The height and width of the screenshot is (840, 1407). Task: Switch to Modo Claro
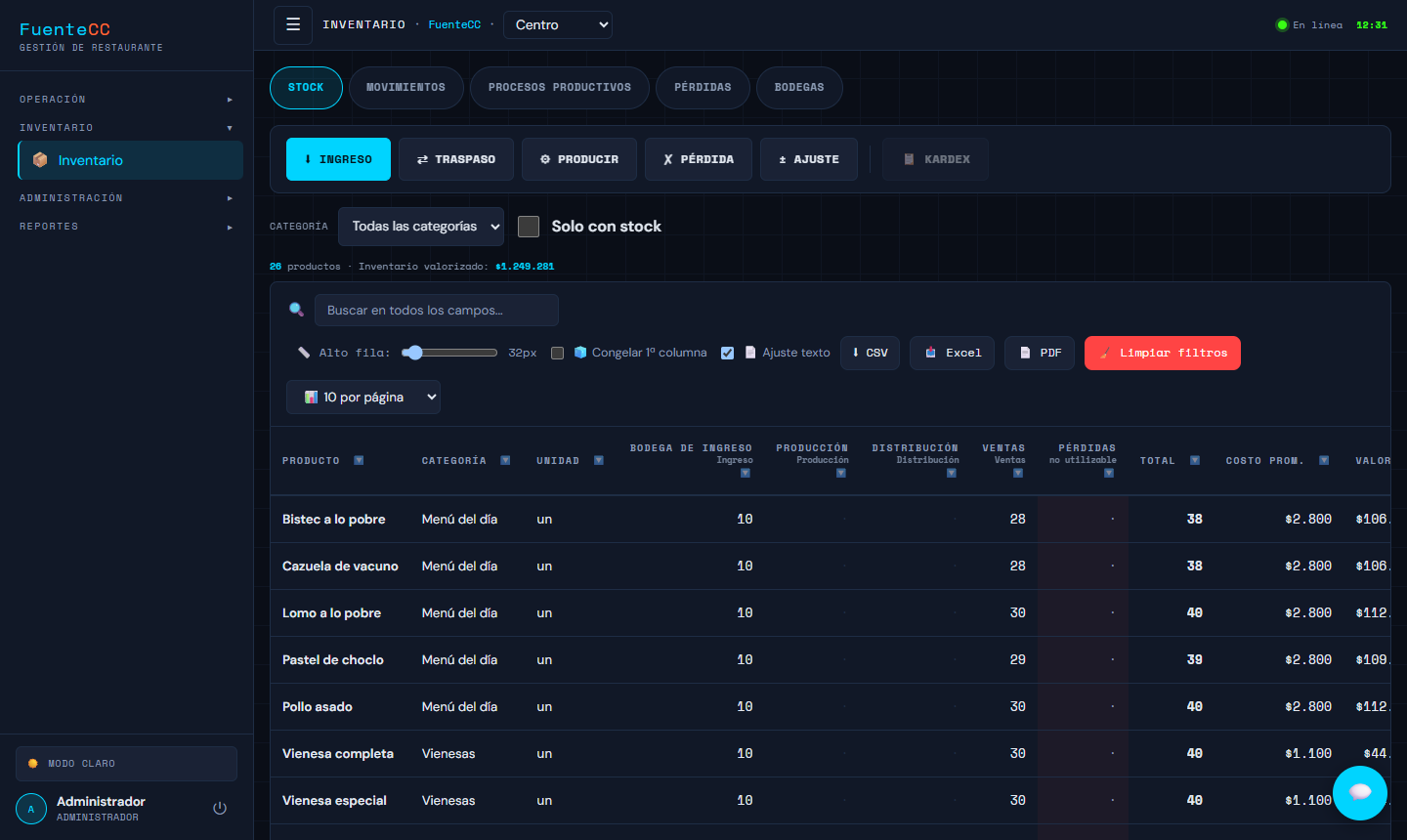(x=126, y=764)
